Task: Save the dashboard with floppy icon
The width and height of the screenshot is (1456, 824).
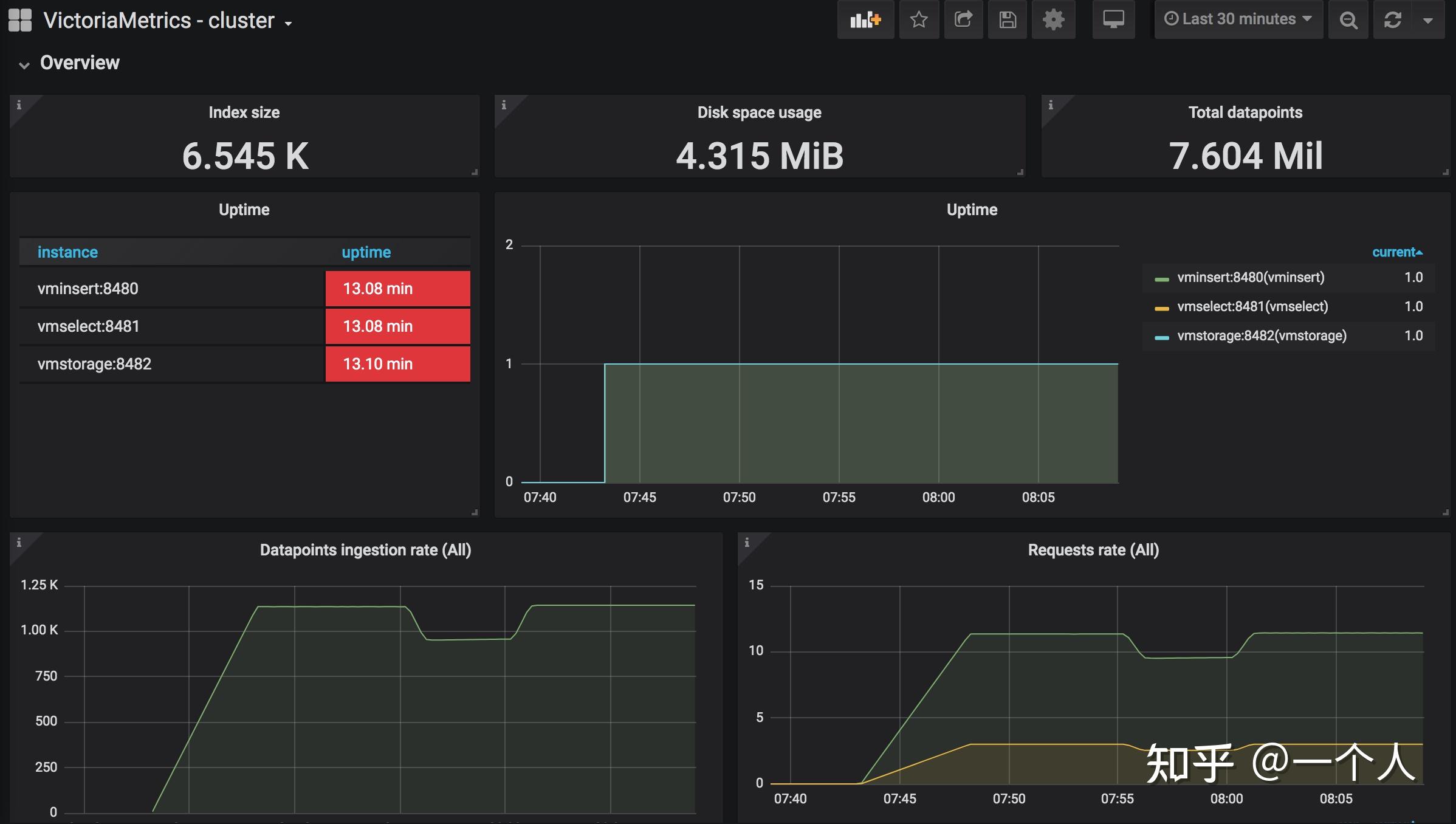Action: [1008, 20]
